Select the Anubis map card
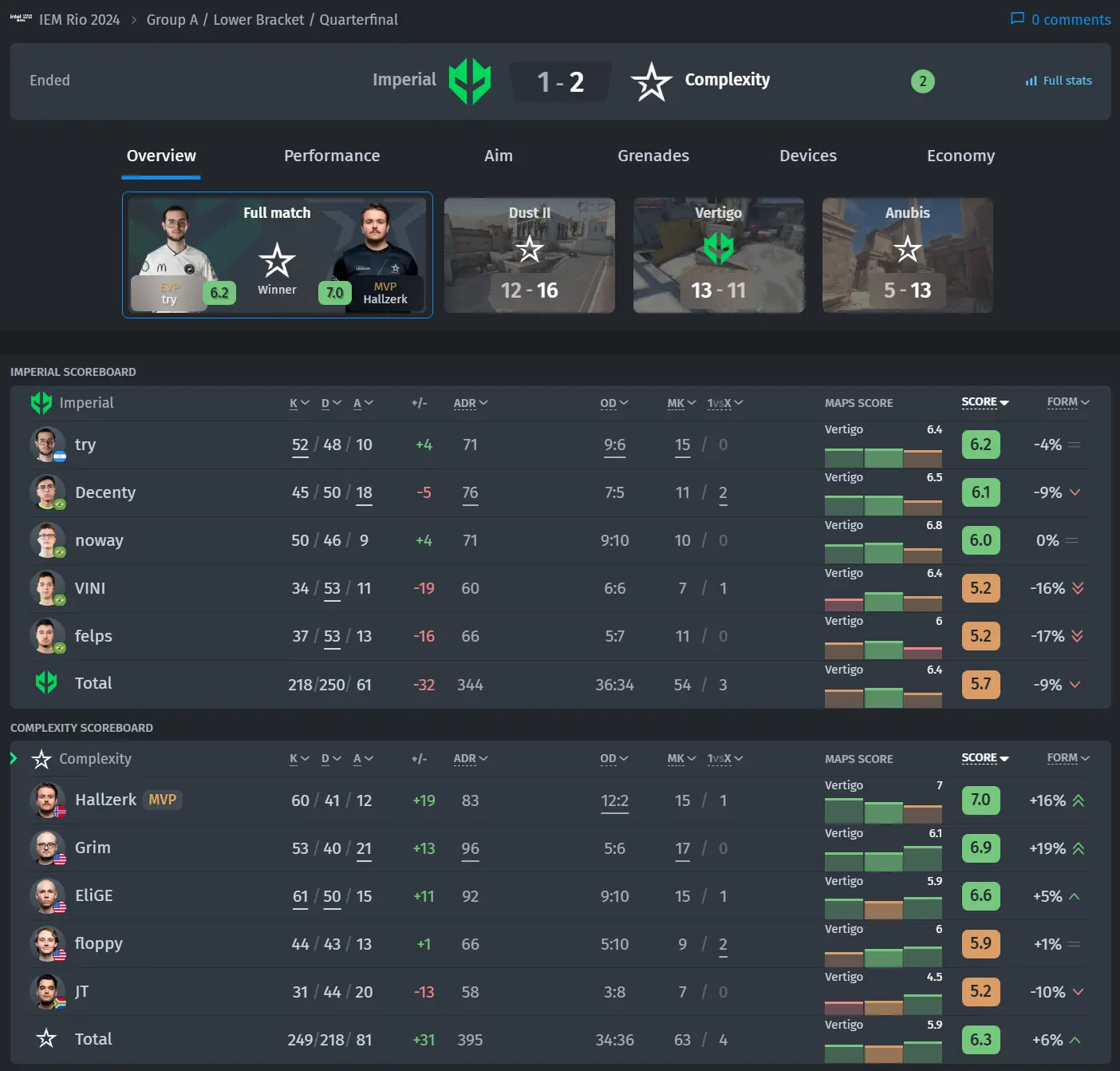The width and height of the screenshot is (1120, 1071). [x=908, y=255]
